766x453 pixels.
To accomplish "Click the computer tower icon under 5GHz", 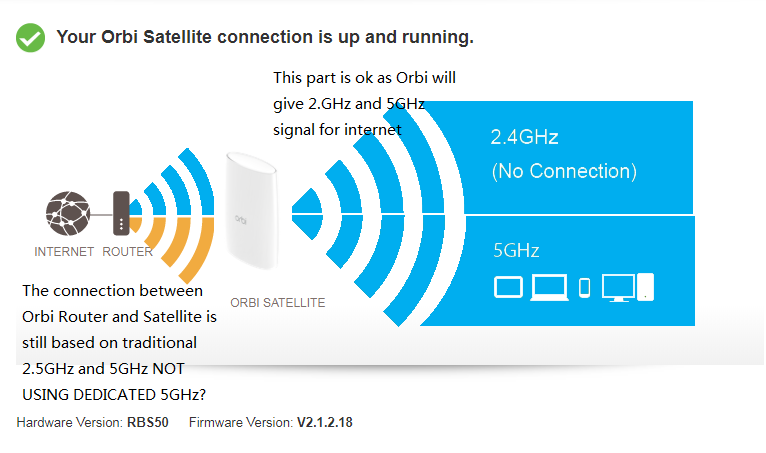I will click(645, 287).
